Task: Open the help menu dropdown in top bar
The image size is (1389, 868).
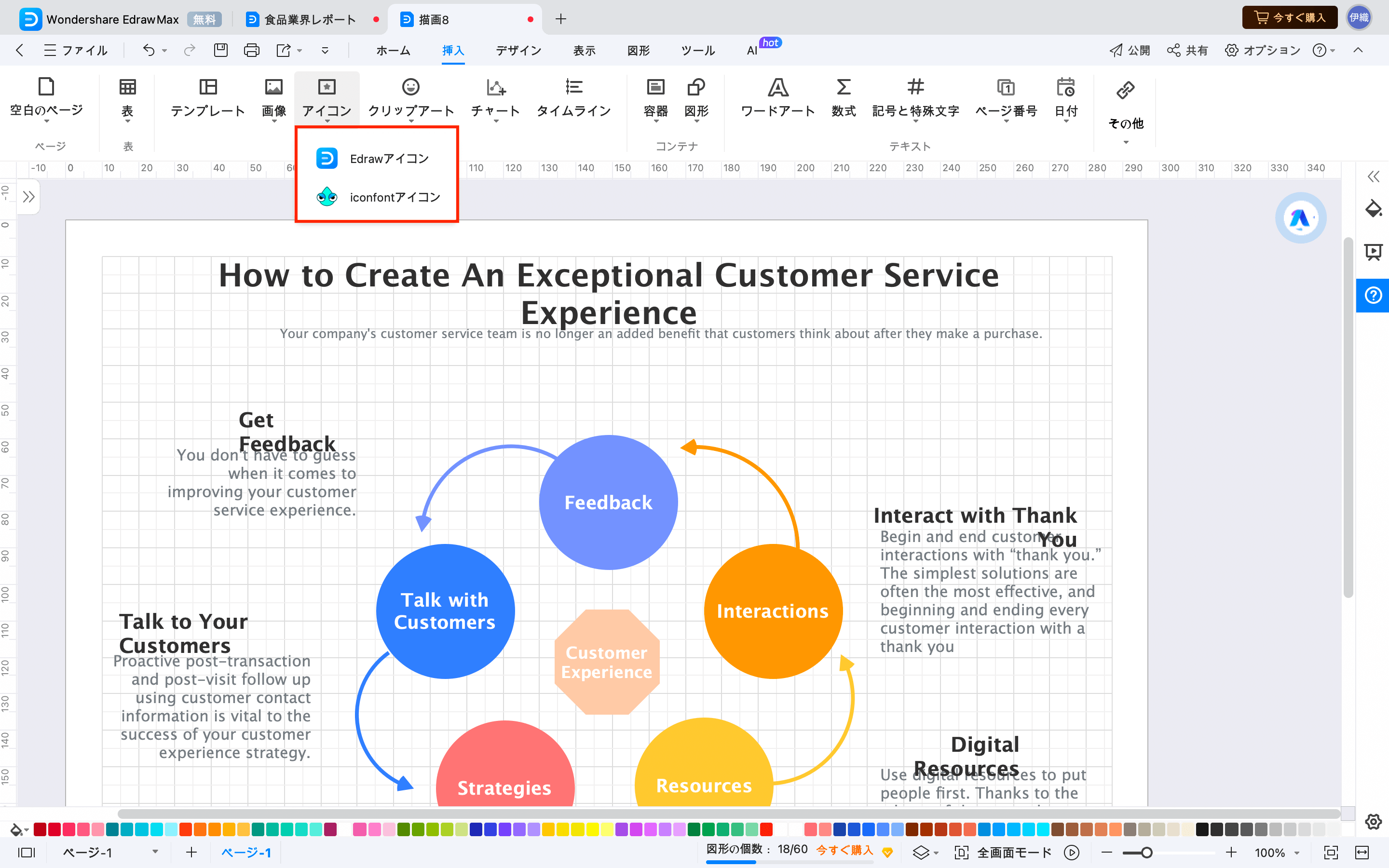Action: (x=1323, y=51)
